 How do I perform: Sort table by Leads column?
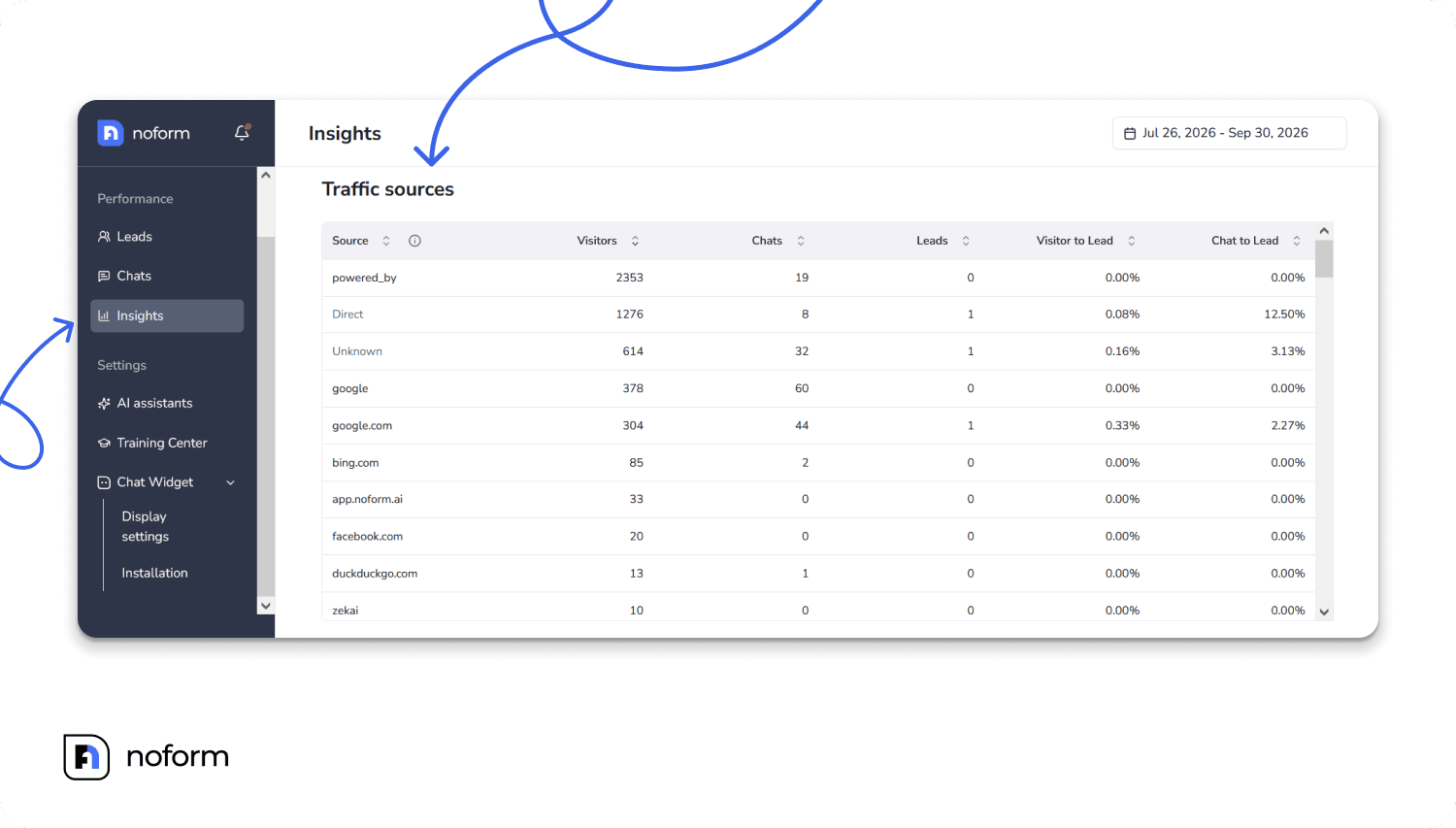point(966,241)
